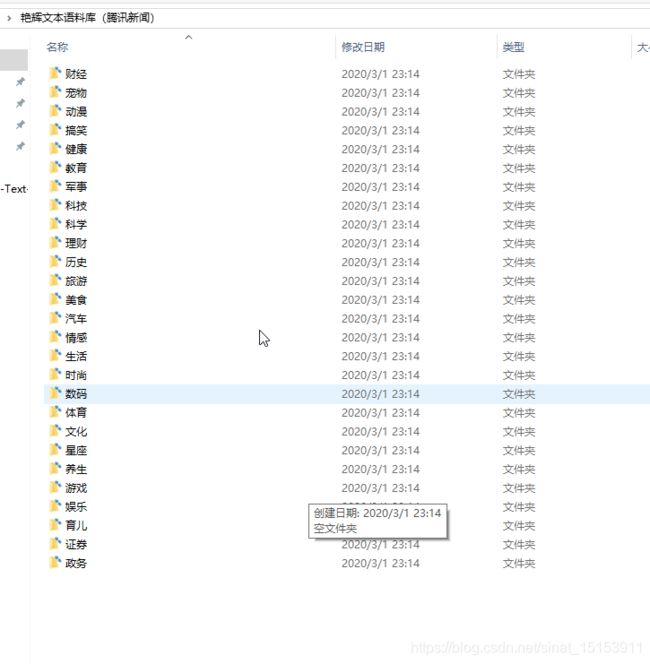Viewport: 650px width, 664px height.
Task: Sort by the 类型 column header
Action: tap(513, 47)
